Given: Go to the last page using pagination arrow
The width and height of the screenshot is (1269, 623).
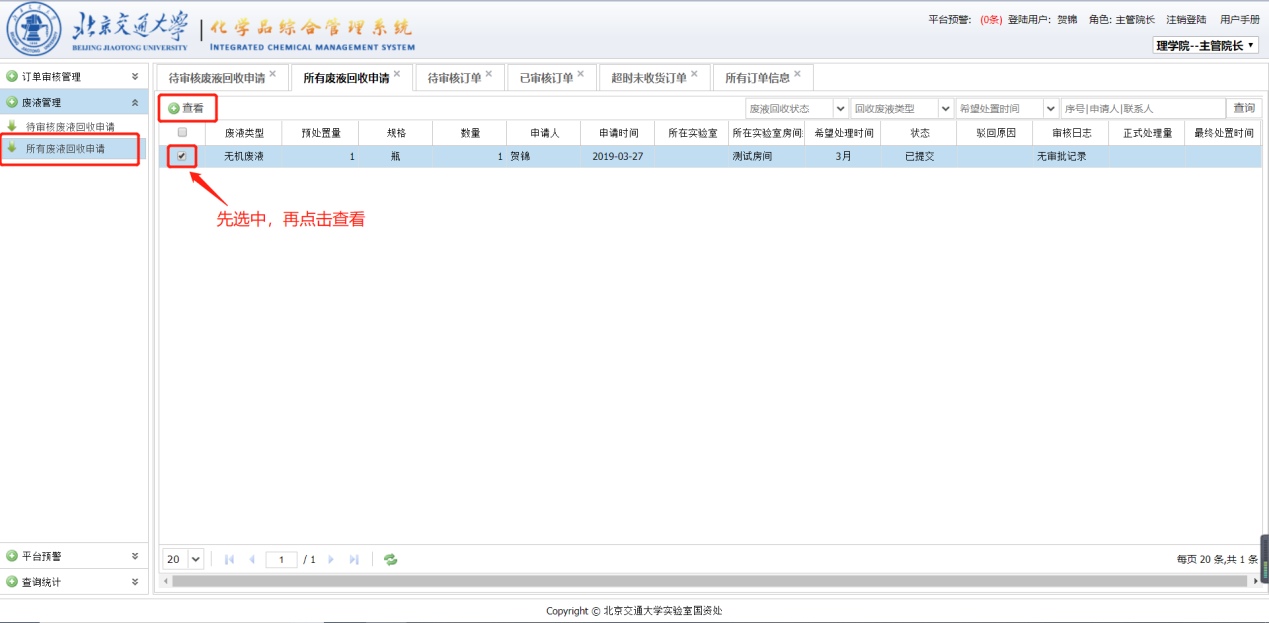Looking at the screenshot, I should tap(354, 560).
